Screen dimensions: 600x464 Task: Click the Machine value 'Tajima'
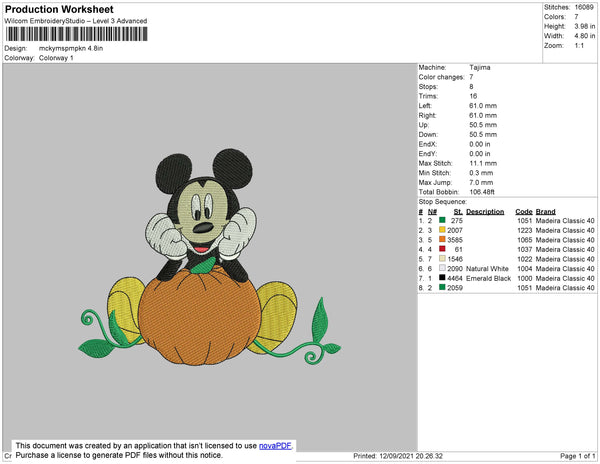coord(480,67)
